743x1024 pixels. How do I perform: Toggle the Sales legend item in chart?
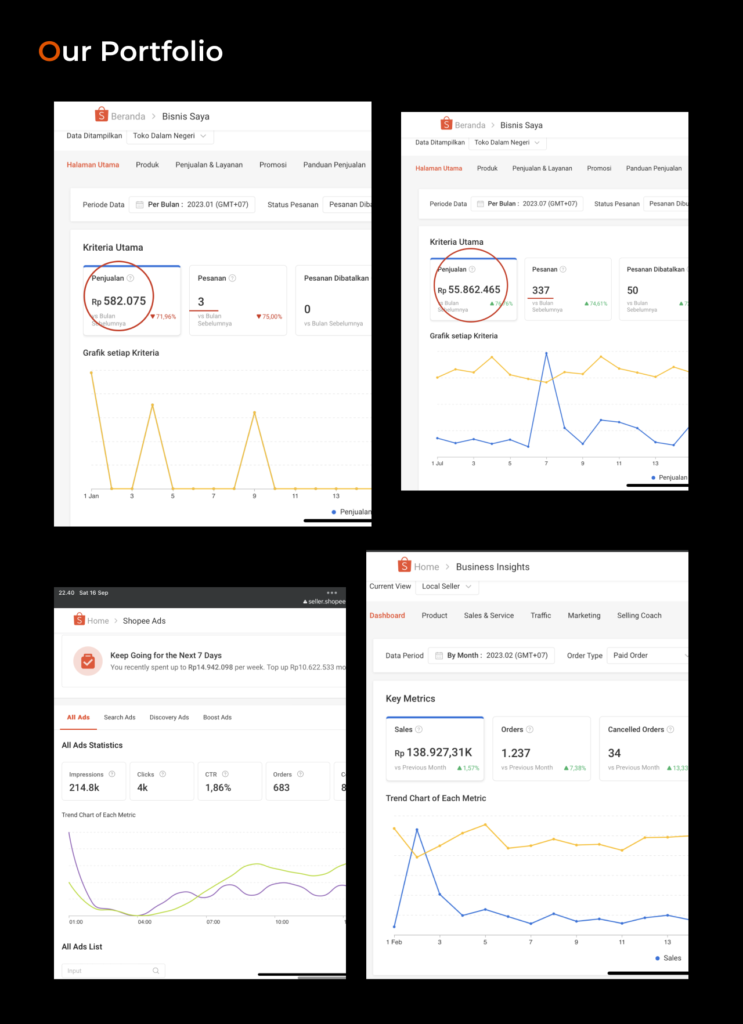pos(668,958)
